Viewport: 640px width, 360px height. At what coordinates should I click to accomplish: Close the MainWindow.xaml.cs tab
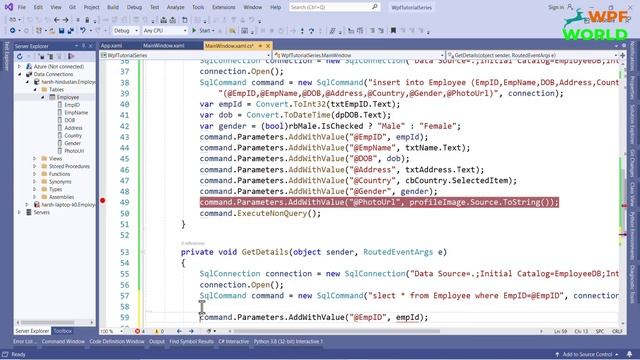[x=268, y=46]
